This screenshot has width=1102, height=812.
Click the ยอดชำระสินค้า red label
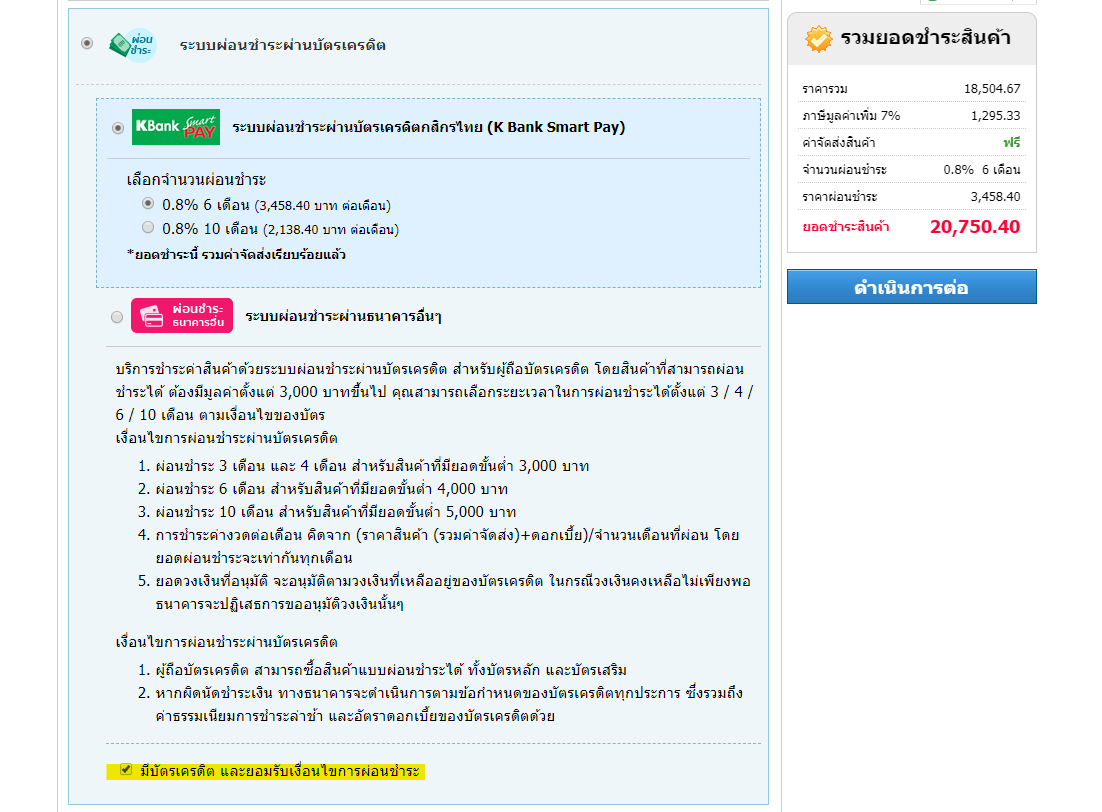pyautogui.click(x=845, y=226)
